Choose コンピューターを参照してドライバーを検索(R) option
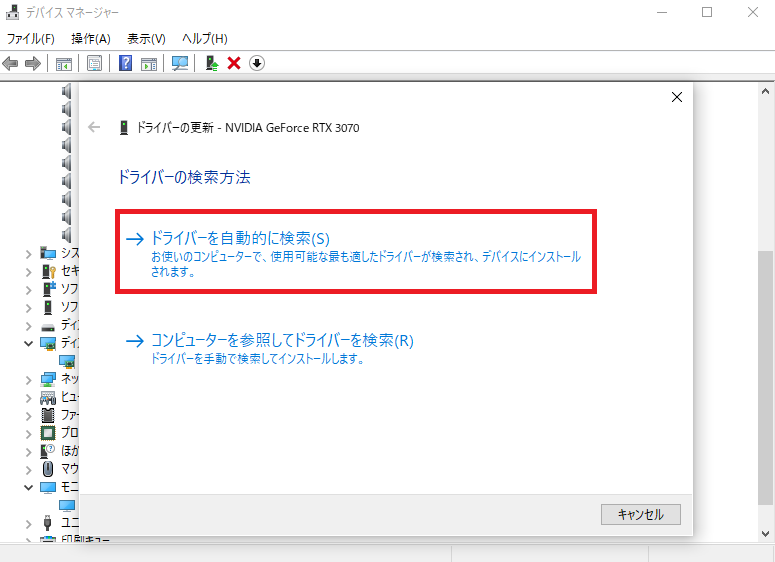This screenshot has width=775, height=562. click(270, 348)
